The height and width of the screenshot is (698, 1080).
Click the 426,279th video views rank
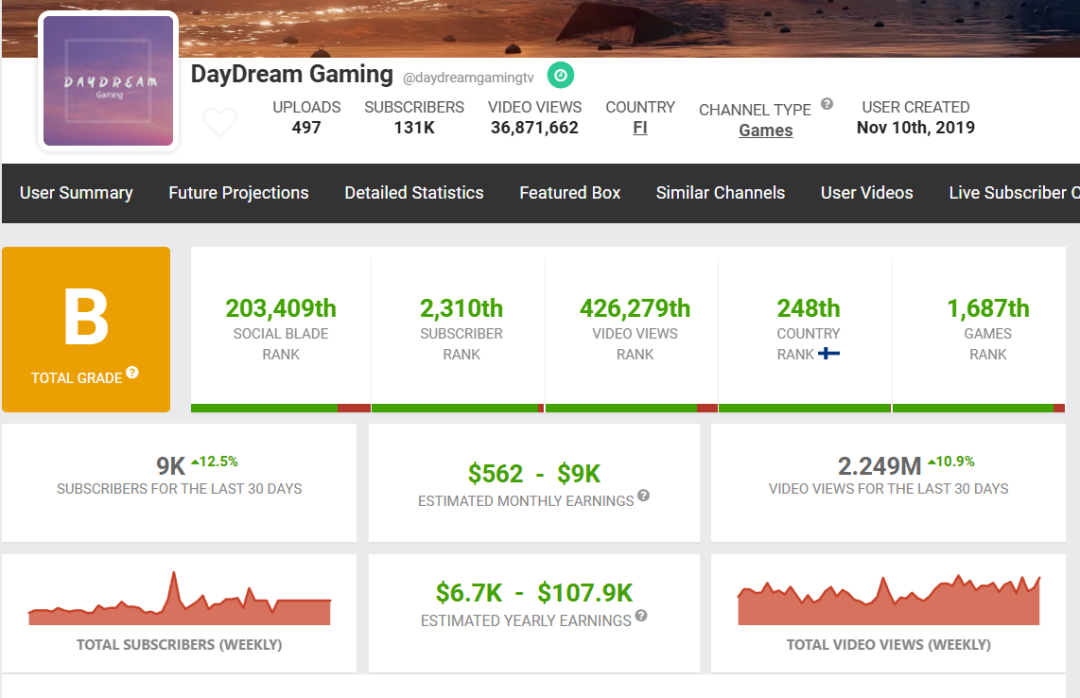pyautogui.click(x=635, y=308)
